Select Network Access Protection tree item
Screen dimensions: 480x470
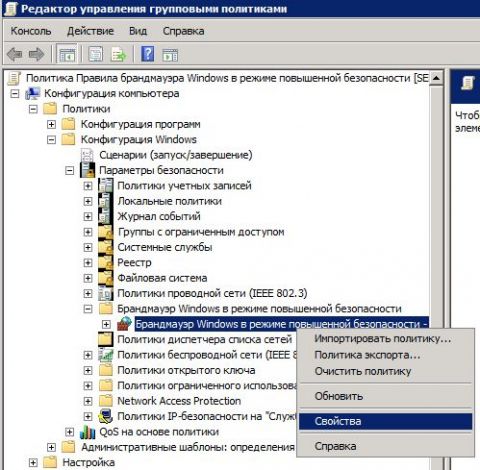(x=179, y=401)
